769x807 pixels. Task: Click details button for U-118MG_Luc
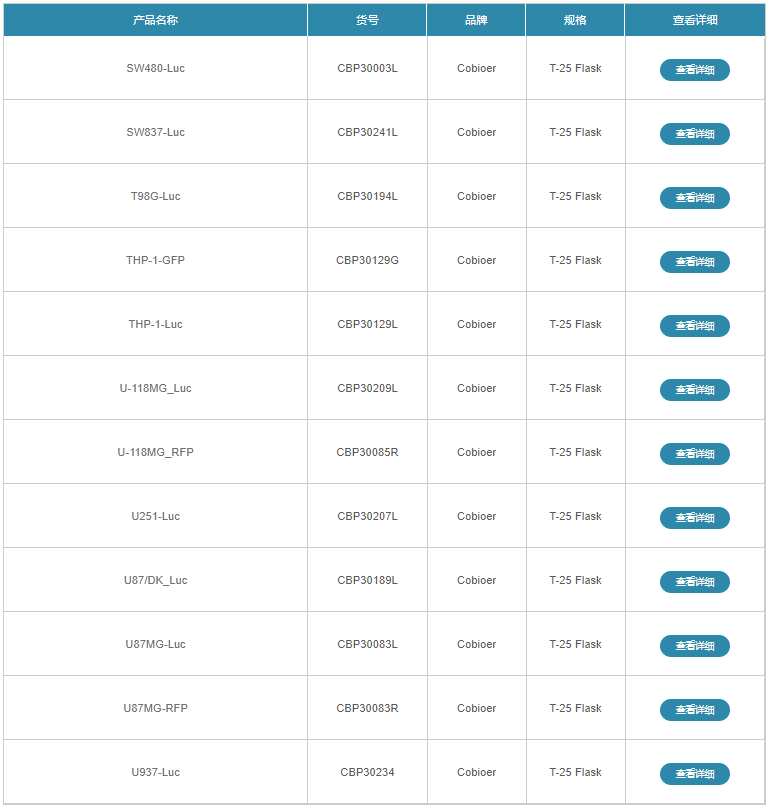[694, 390]
